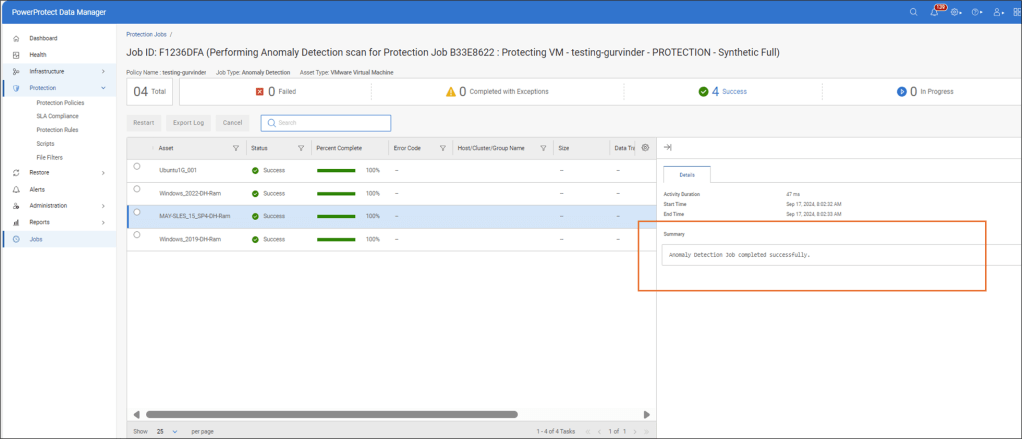Filter the Asset column
The height and width of the screenshot is (439, 1022).
[235, 148]
